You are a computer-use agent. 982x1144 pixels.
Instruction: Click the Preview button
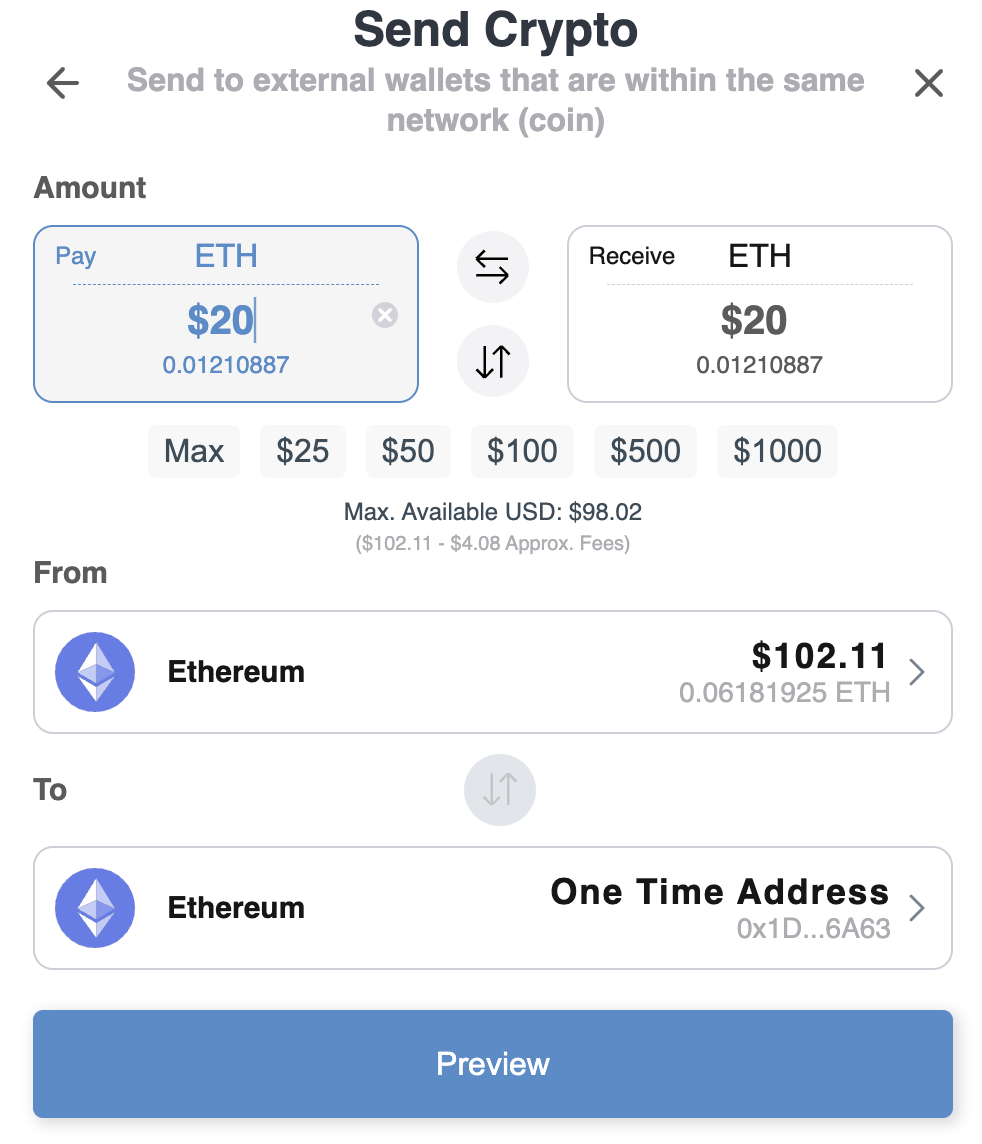(x=492, y=1064)
